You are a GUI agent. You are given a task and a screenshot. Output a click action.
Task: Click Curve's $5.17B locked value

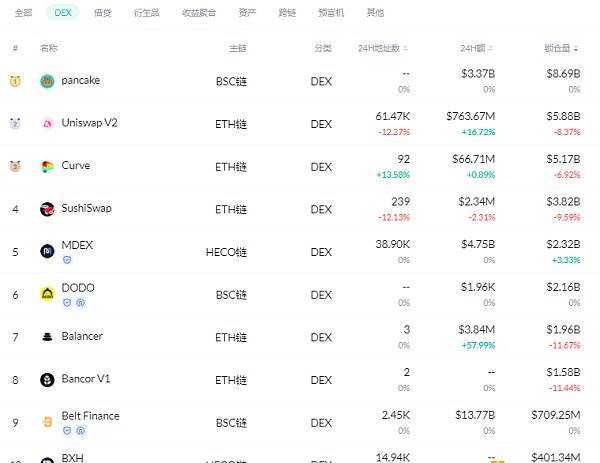coord(563,159)
